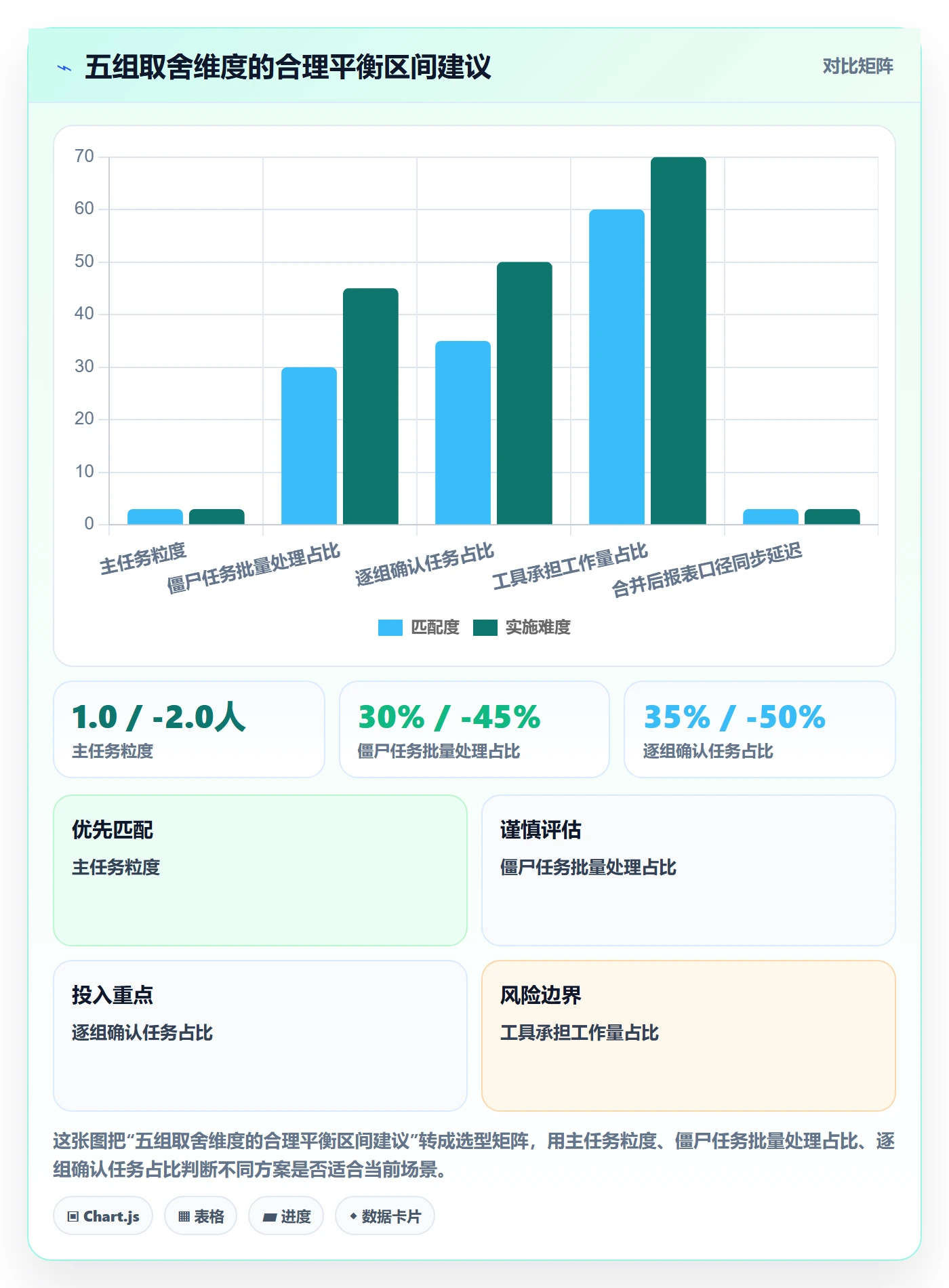The height and width of the screenshot is (1288, 949).
Task: Click the lightning icon beside the title
Action: (x=64, y=68)
